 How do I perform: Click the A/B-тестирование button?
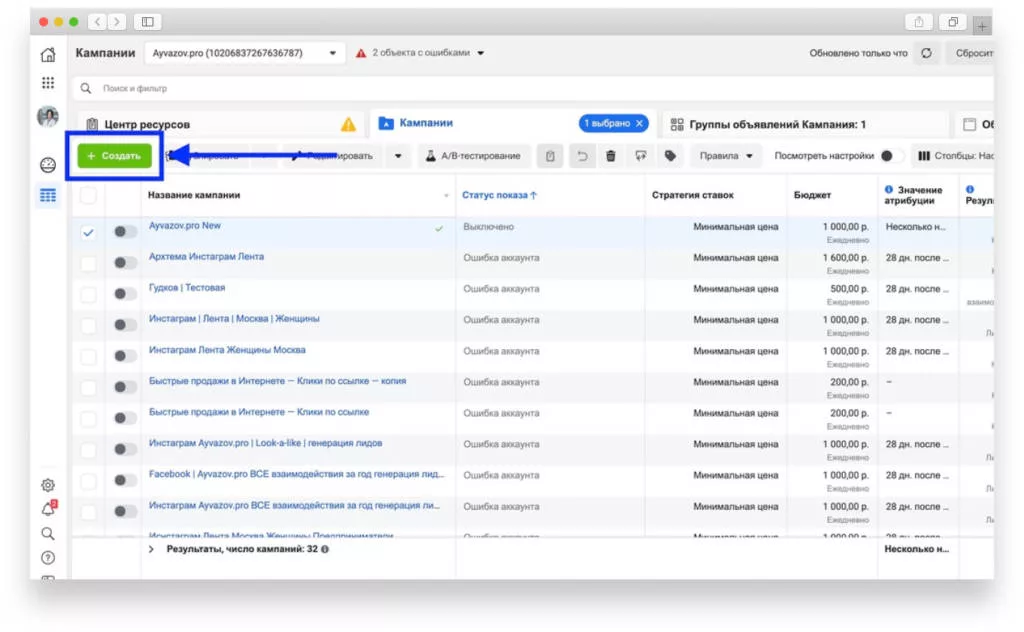pos(473,156)
